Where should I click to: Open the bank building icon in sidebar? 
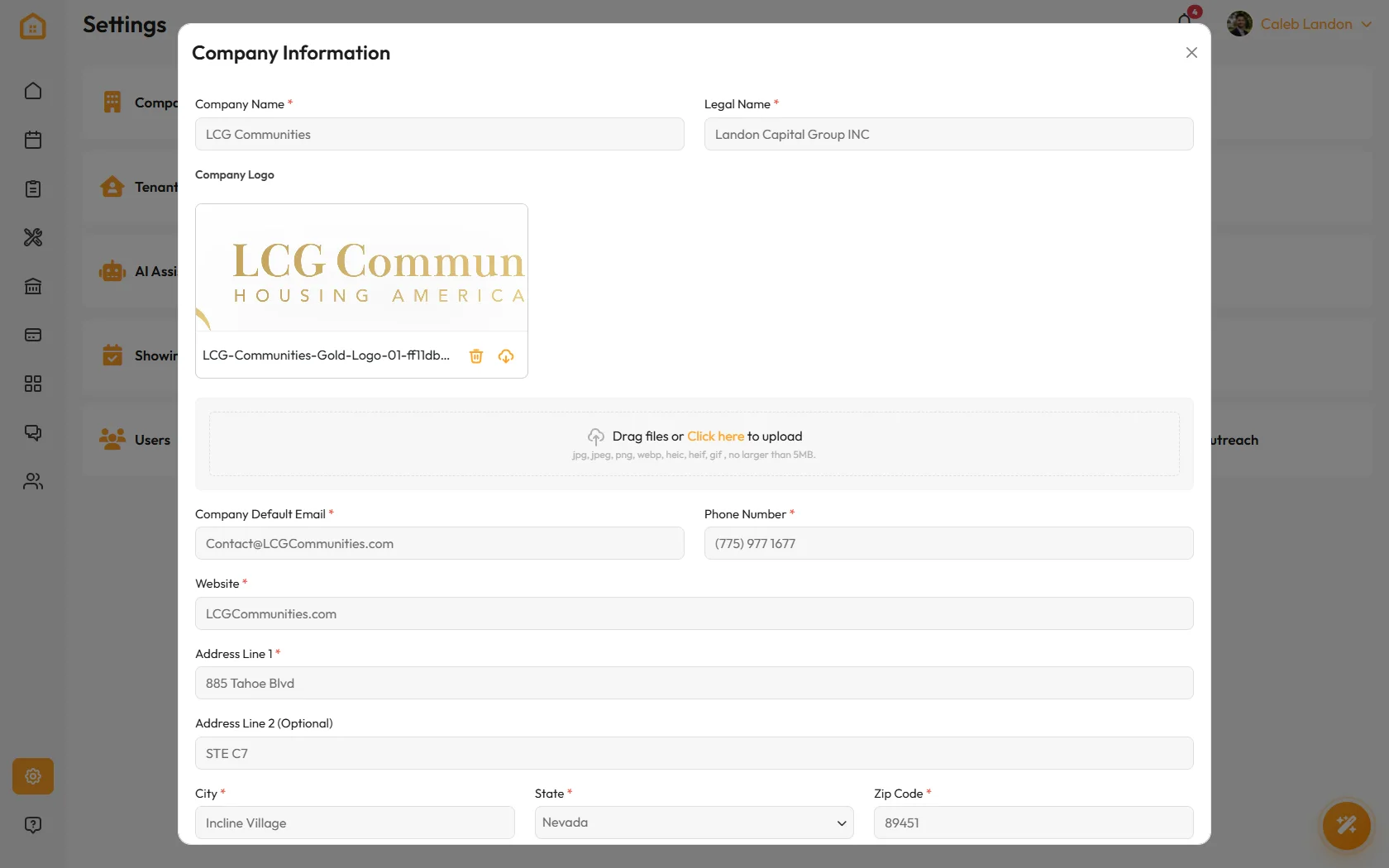coord(33,286)
